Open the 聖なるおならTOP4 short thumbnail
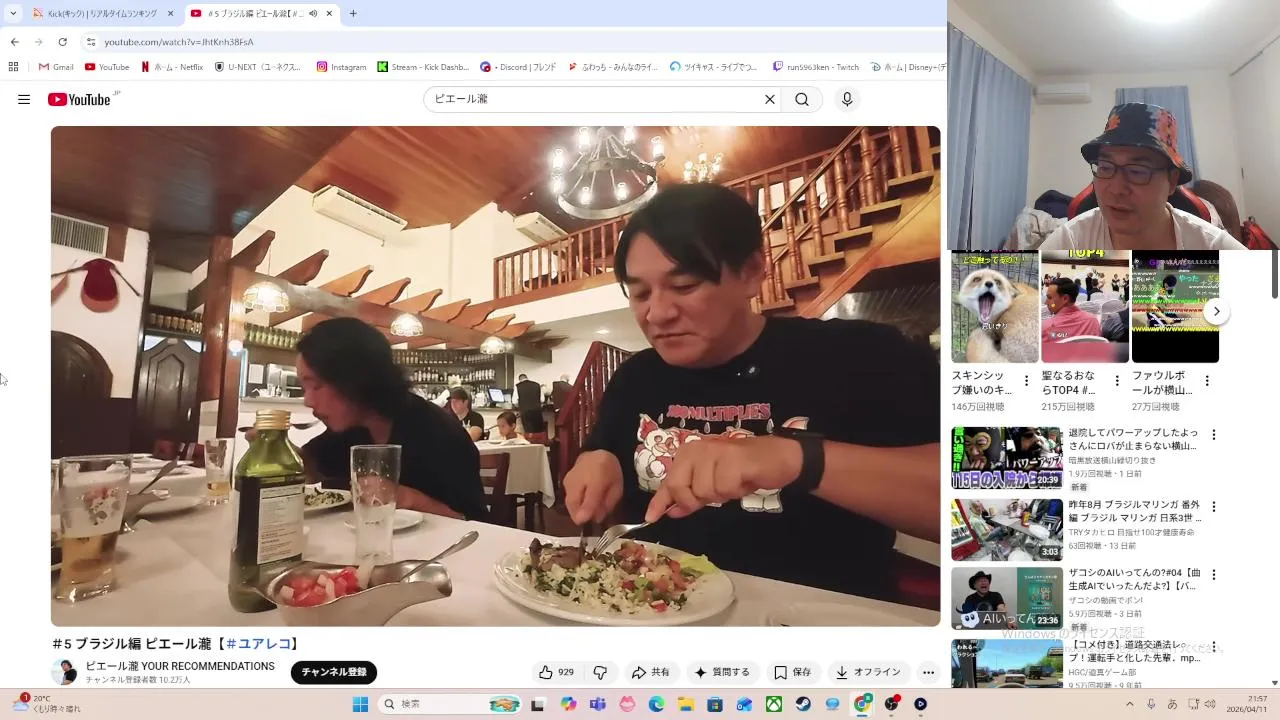Screen dimensions: 1280x720 (1085, 307)
